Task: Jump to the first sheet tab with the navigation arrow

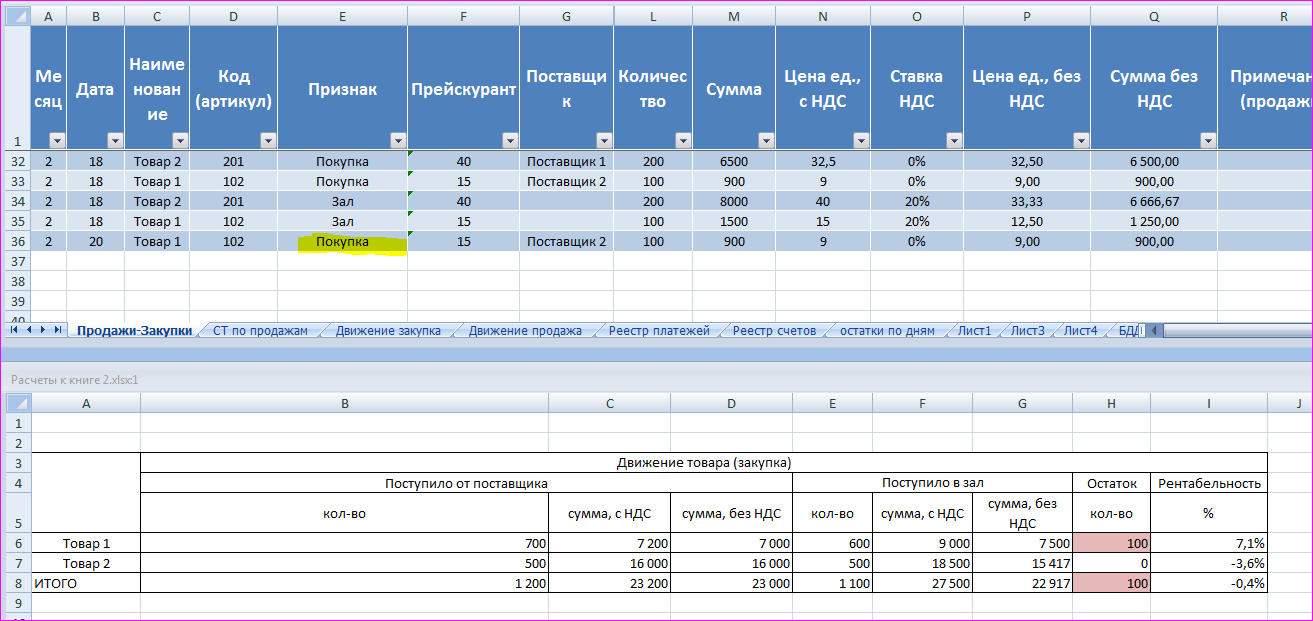Action: pos(14,330)
